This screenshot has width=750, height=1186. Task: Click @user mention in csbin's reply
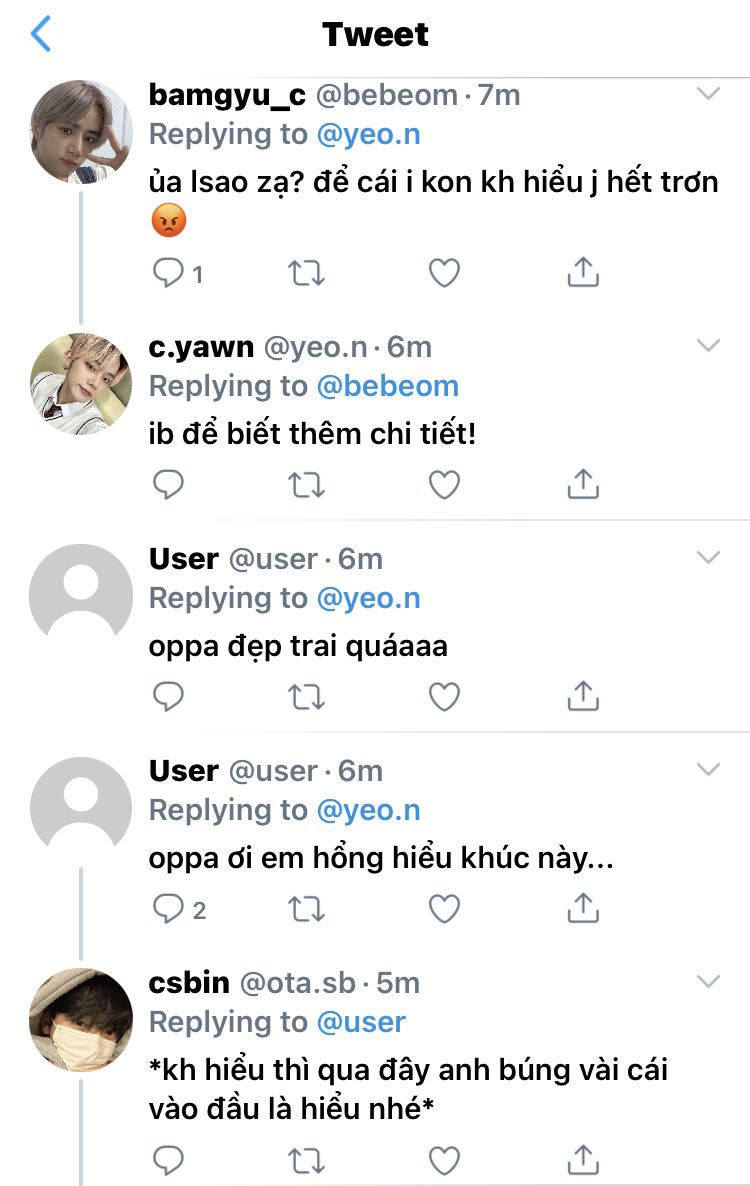click(361, 1022)
